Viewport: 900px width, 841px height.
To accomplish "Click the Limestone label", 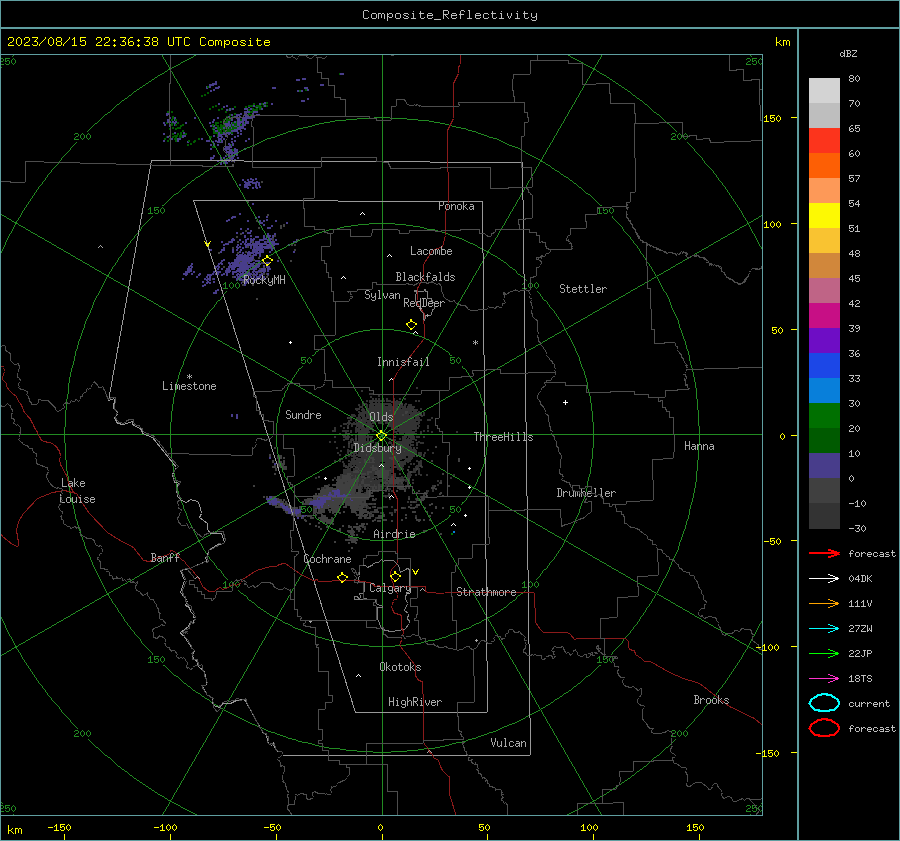I will point(189,386).
